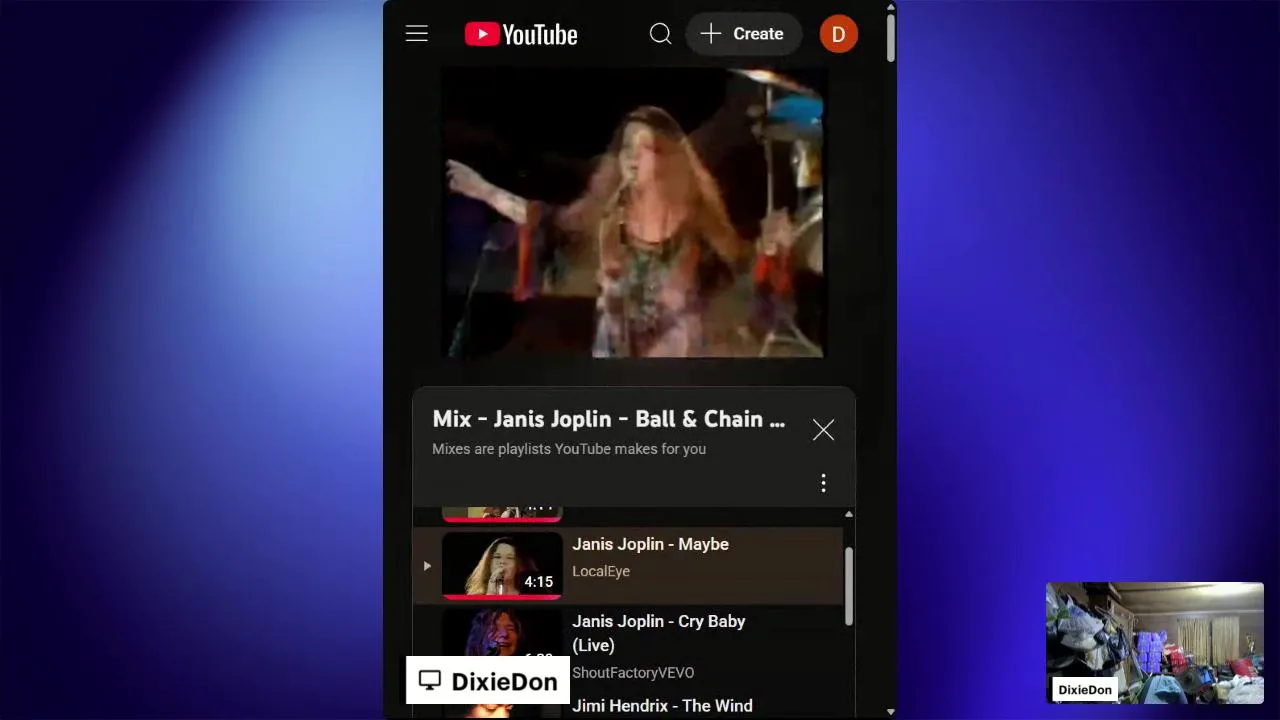Click the now-playing arrow beside Maybe
1280x720 pixels.
(x=427, y=566)
